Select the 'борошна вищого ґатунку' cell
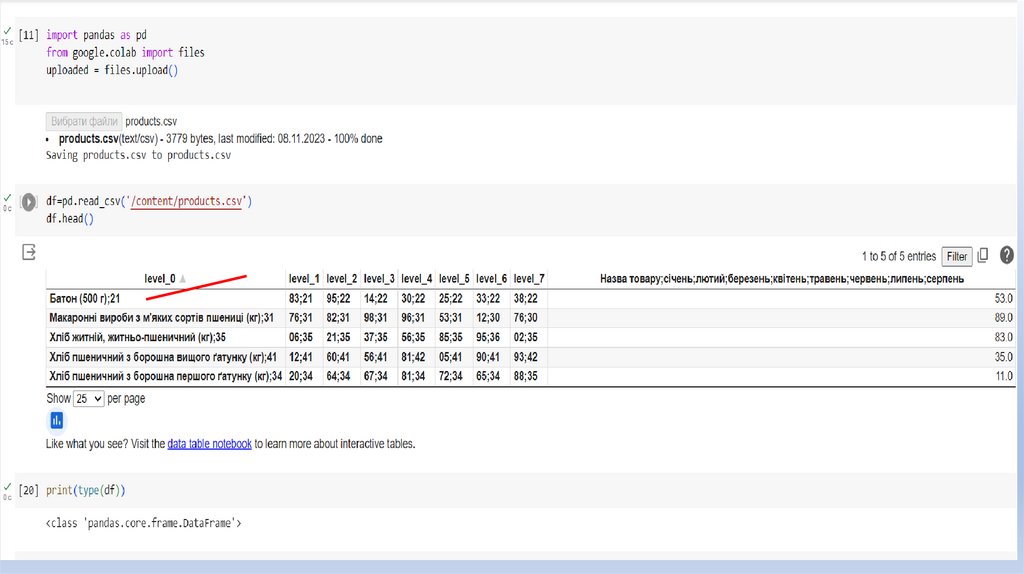 pyautogui.click(x=165, y=357)
